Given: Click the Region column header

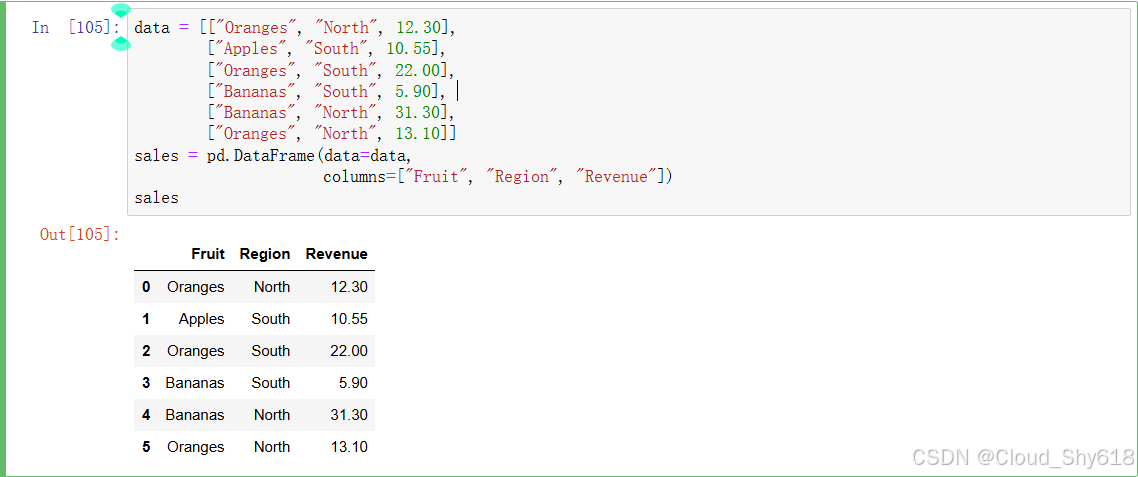Looking at the screenshot, I should 265,254.
